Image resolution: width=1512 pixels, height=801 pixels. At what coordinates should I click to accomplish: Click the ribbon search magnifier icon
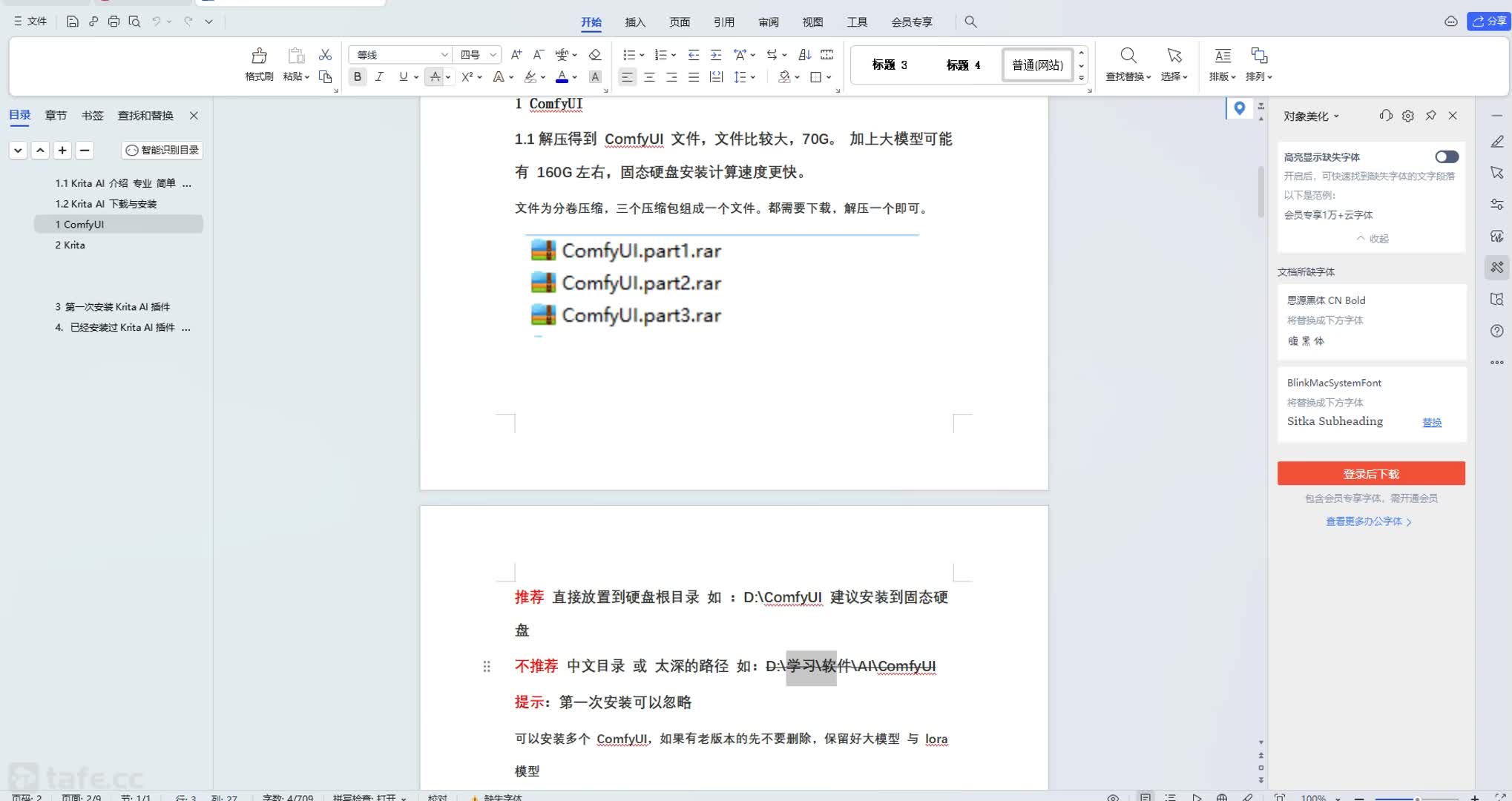coord(970,22)
